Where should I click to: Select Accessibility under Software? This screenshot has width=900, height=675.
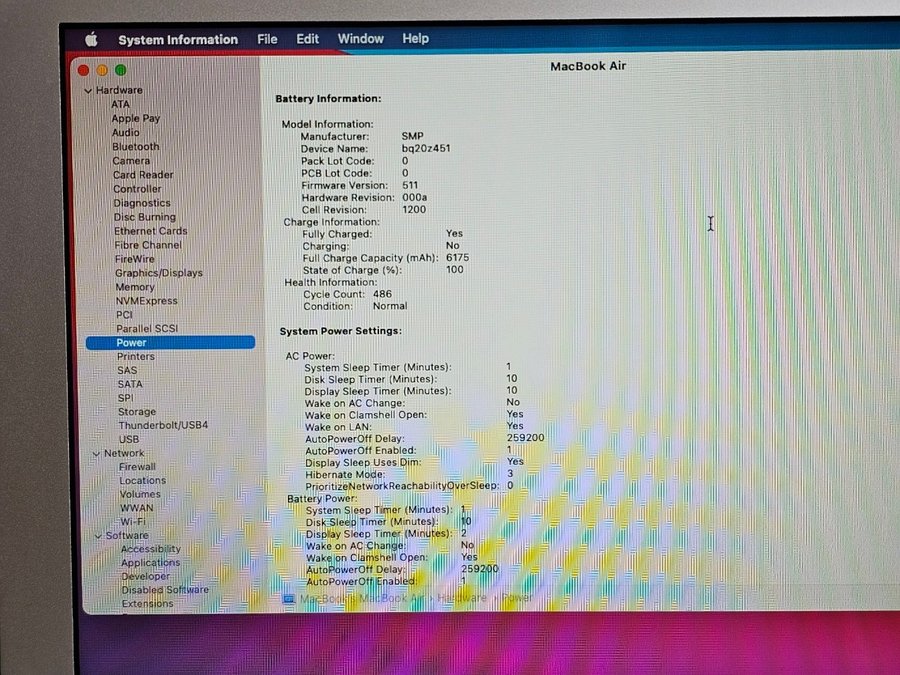[151, 549]
